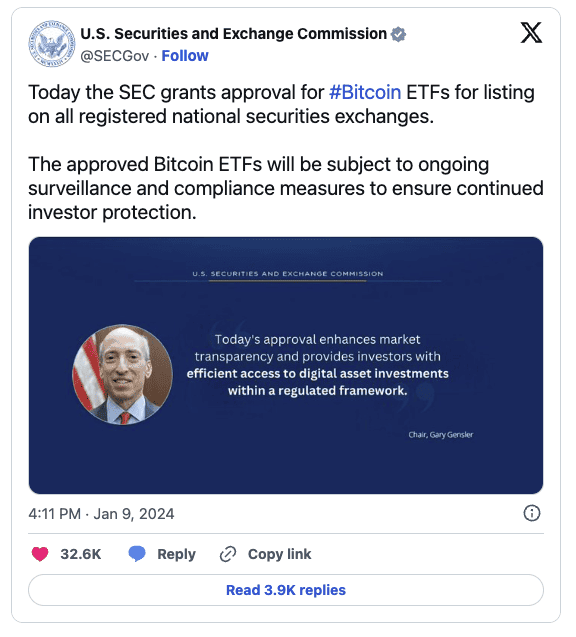Open the #Bitcoin hashtag link
The height and width of the screenshot is (637, 576).
[365, 92]
